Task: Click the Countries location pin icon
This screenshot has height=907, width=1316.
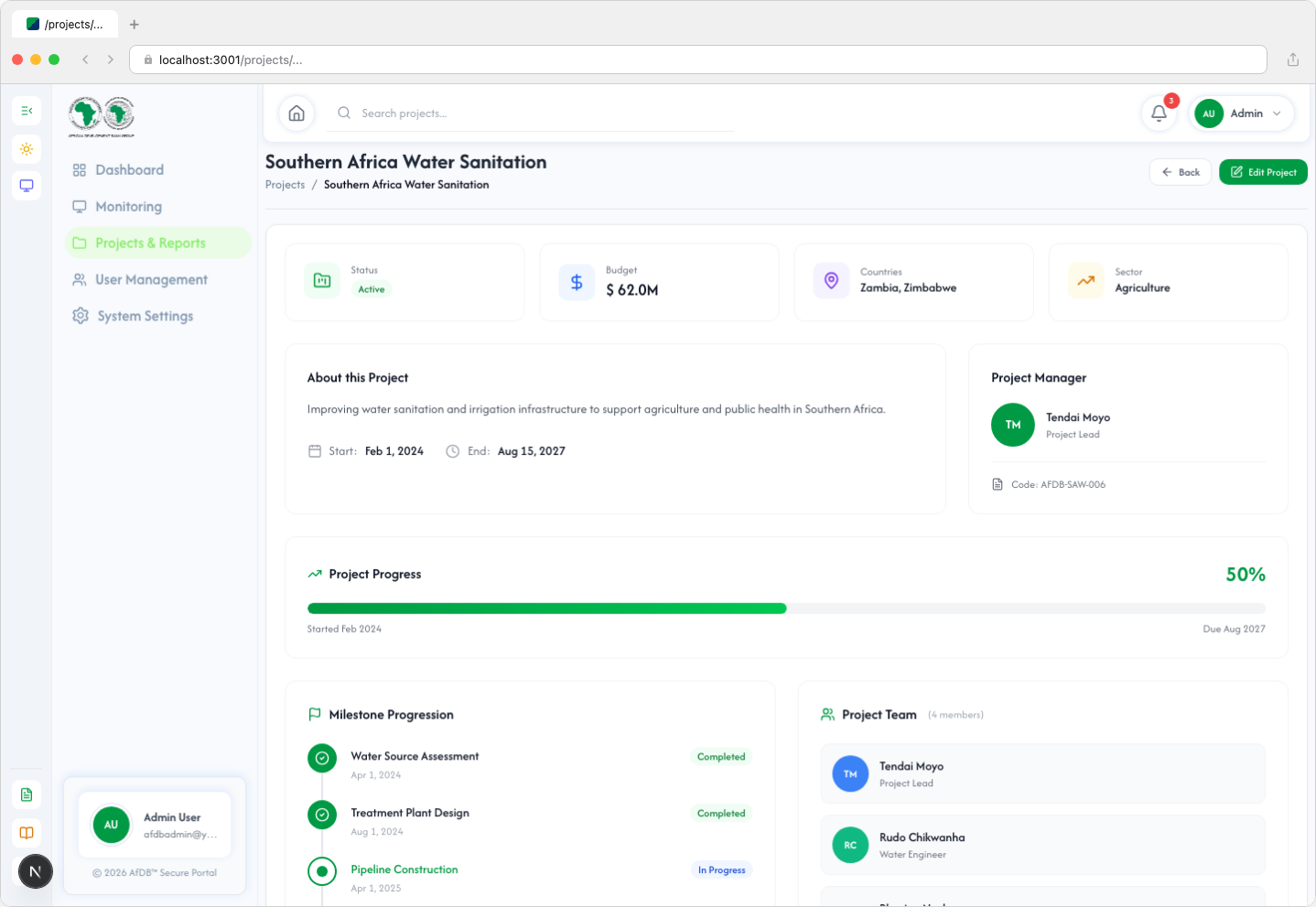Action: pyautogui.click(x=831, y=280)
